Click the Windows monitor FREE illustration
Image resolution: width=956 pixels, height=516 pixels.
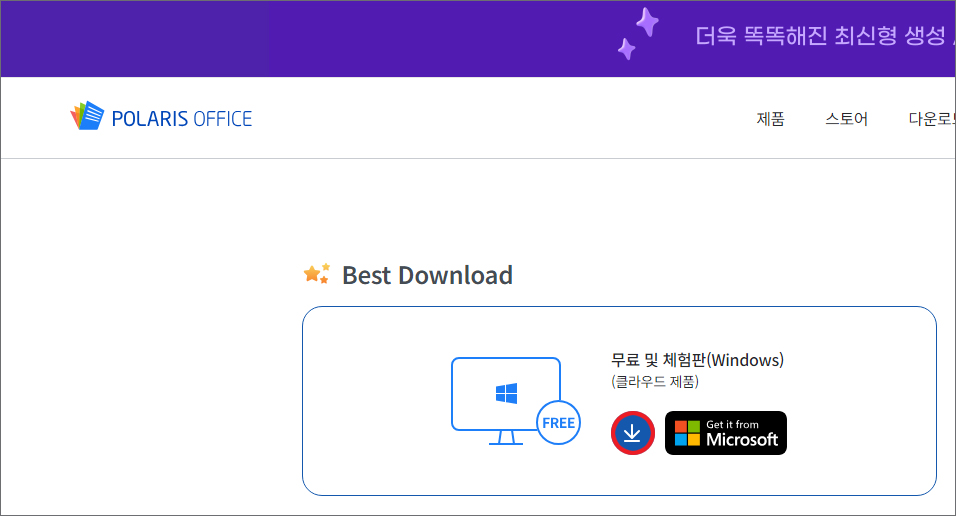click(515, 401)
